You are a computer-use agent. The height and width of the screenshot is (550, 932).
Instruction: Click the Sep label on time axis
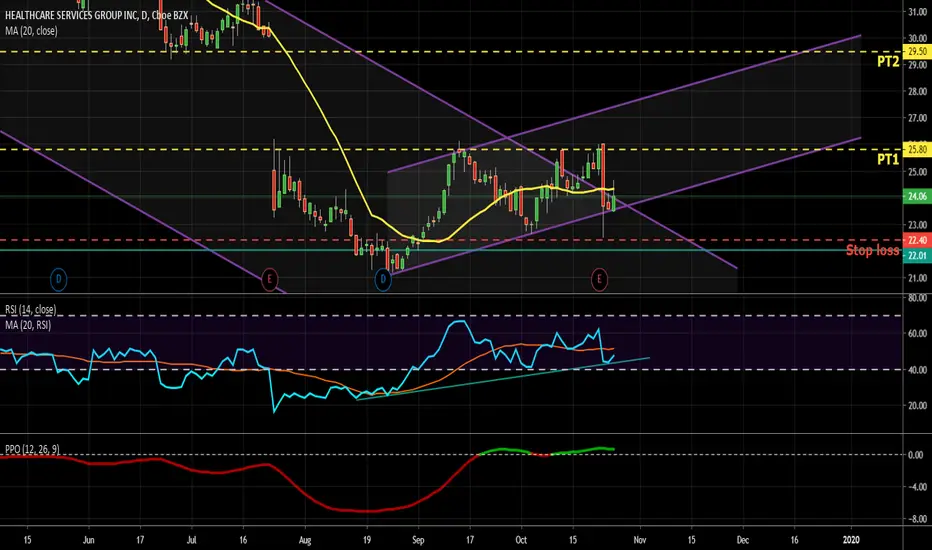pos(418,540)
